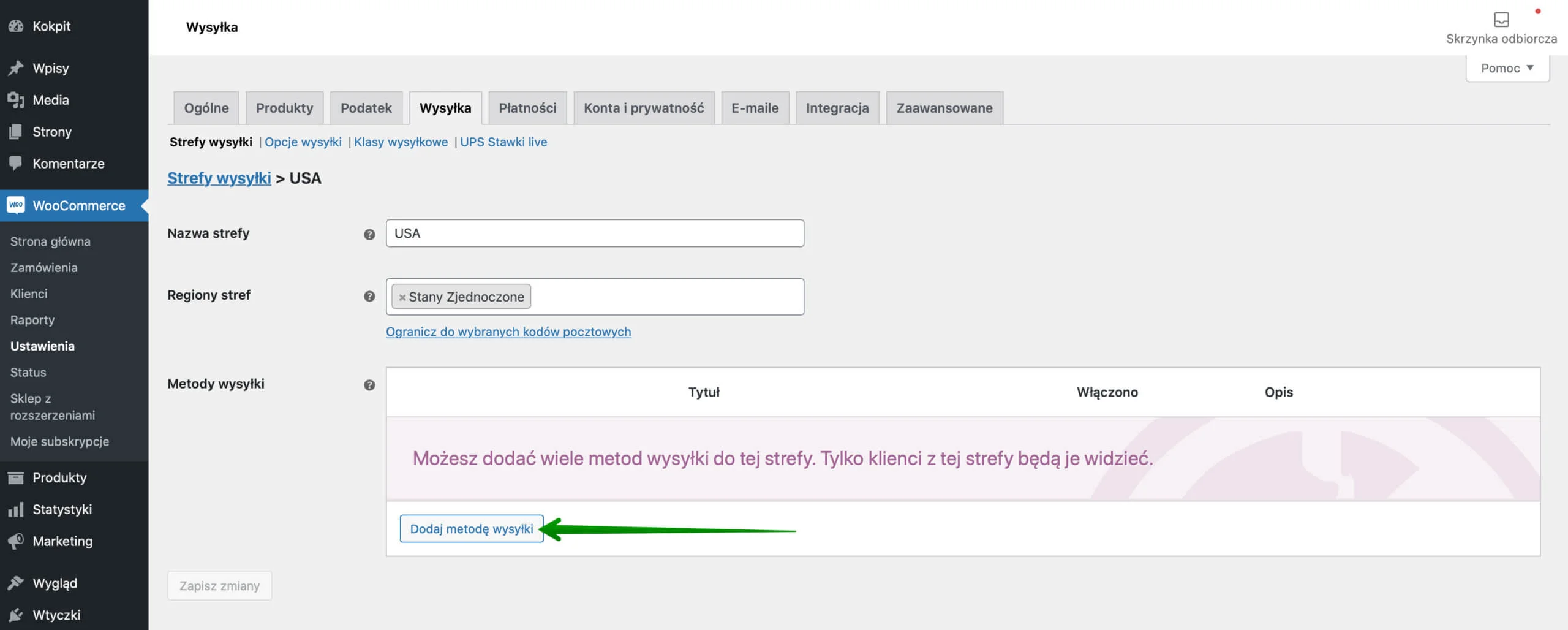The width and height of the screenshot is (1568, 630).
Task: Open Strona główna in WooCommerce submenu
Action: click(x=50, y=241)
